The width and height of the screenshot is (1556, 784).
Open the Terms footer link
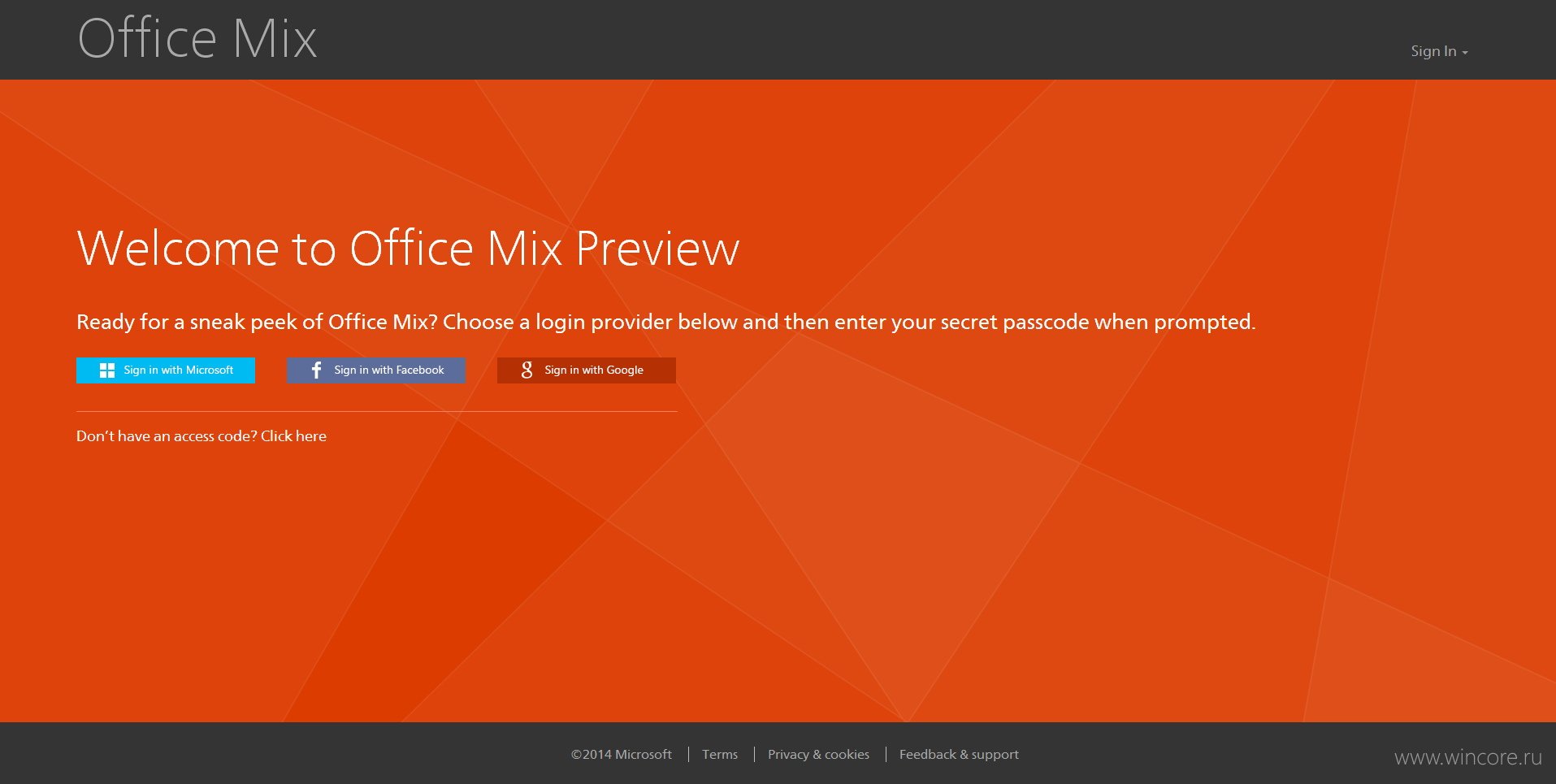pyautogui.click(x=720, y=755)
